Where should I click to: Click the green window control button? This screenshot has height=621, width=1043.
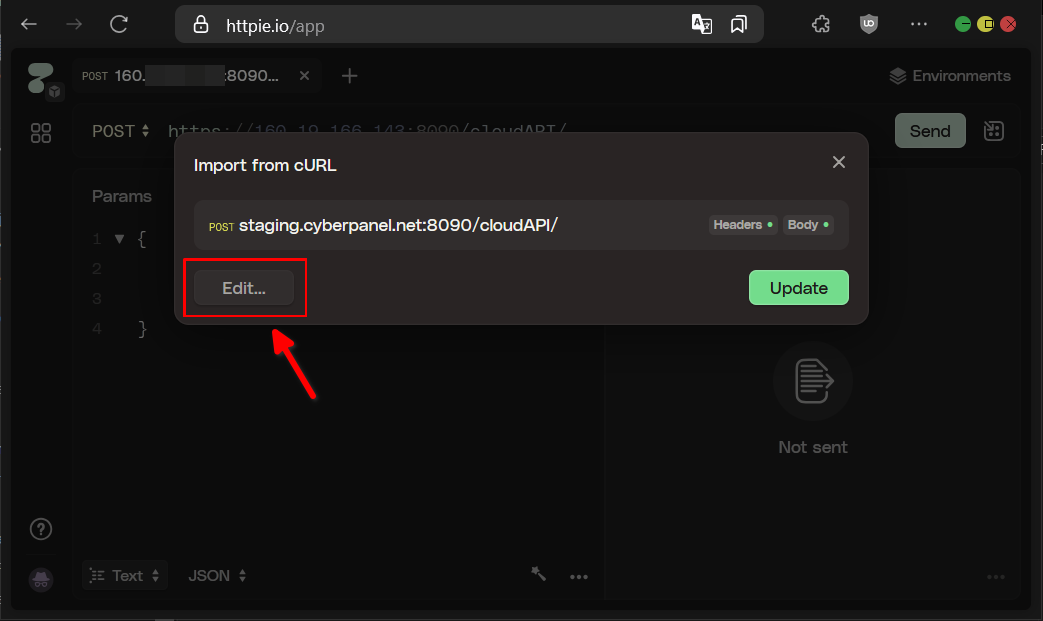[x=963, y=25]
